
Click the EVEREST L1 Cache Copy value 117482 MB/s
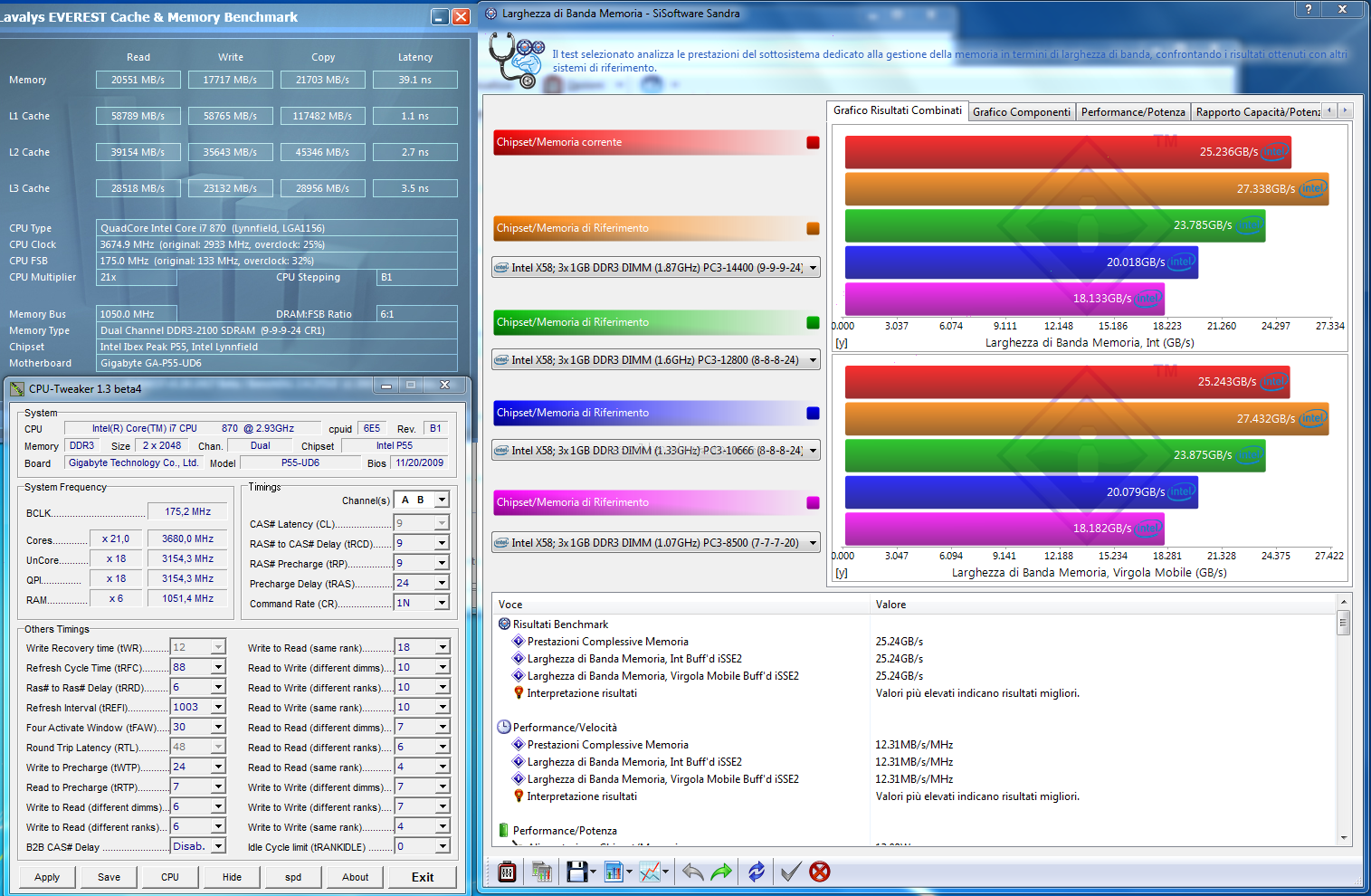coord(323,116)
